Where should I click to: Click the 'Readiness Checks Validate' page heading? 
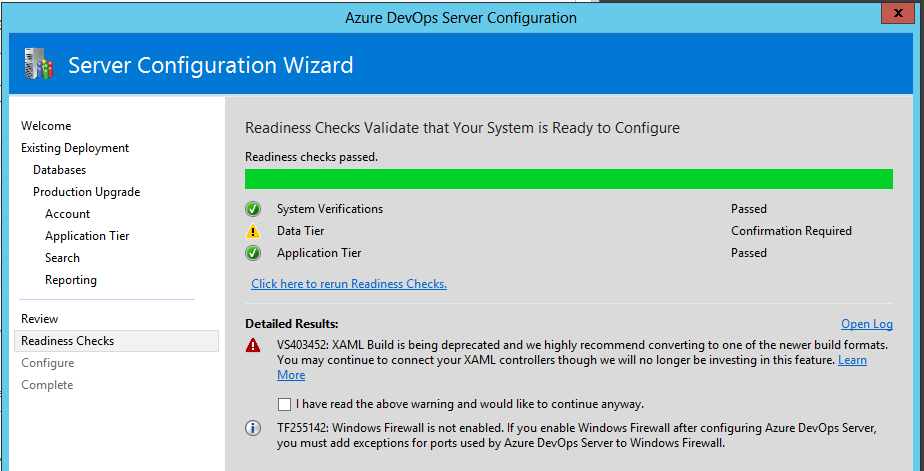(x=463, y=128)
